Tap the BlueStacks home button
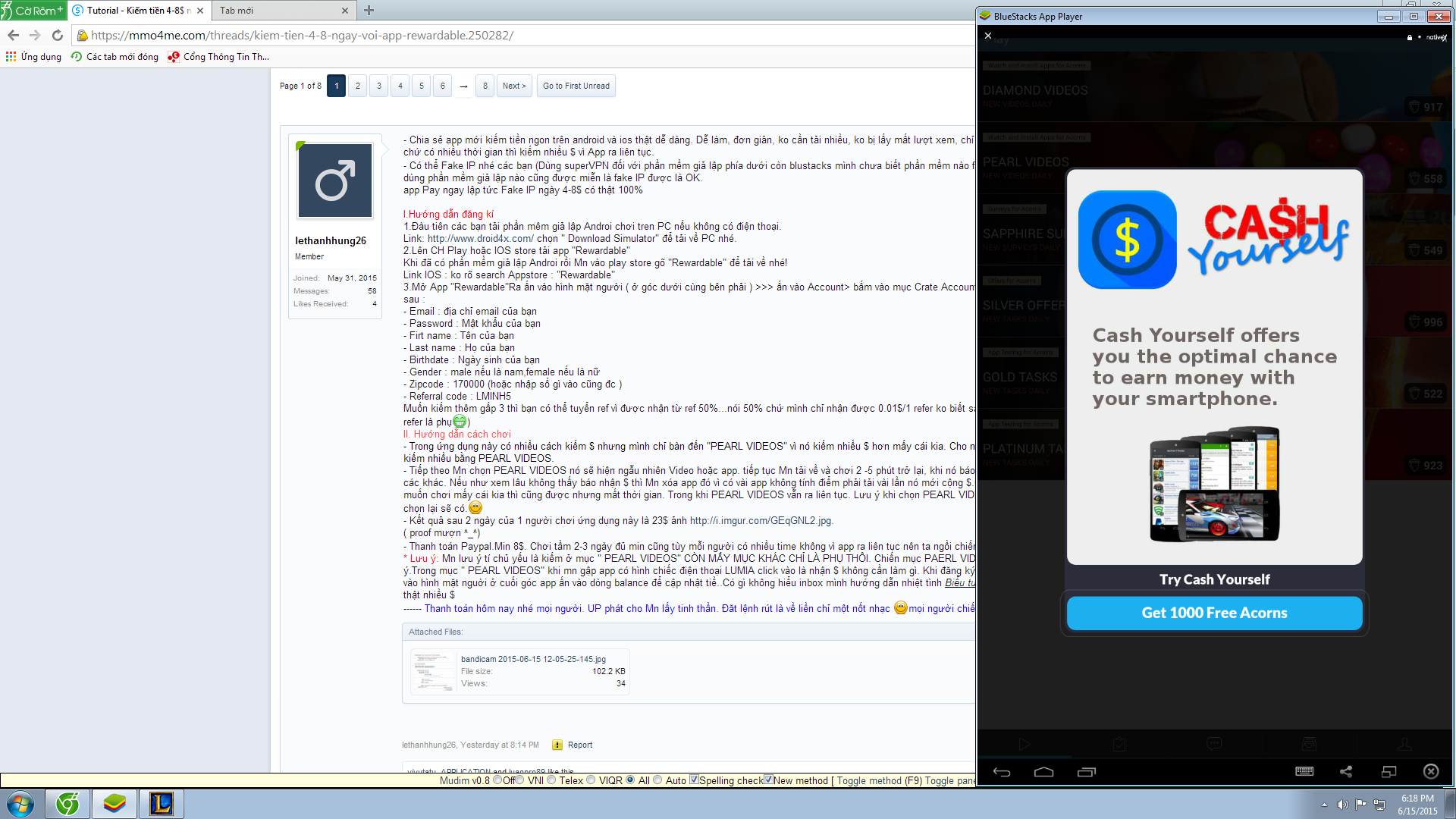The height and width of the screenshot is (819, 1456). 1043,772
